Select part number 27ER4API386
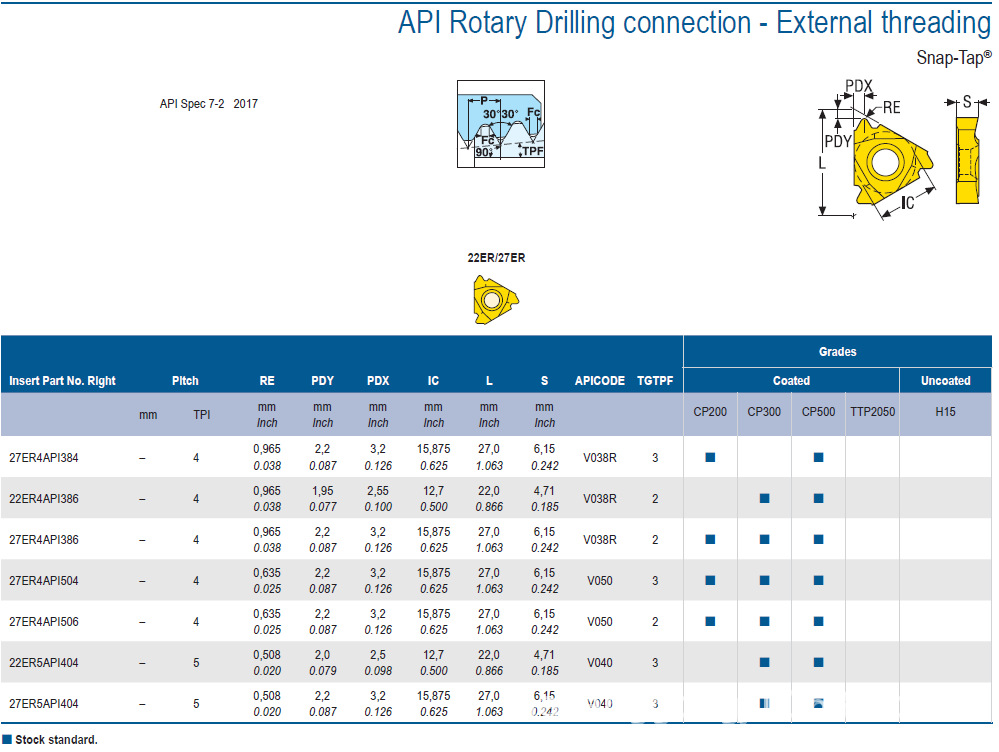This screenshot has width=999, height=752. click(43, 540)
